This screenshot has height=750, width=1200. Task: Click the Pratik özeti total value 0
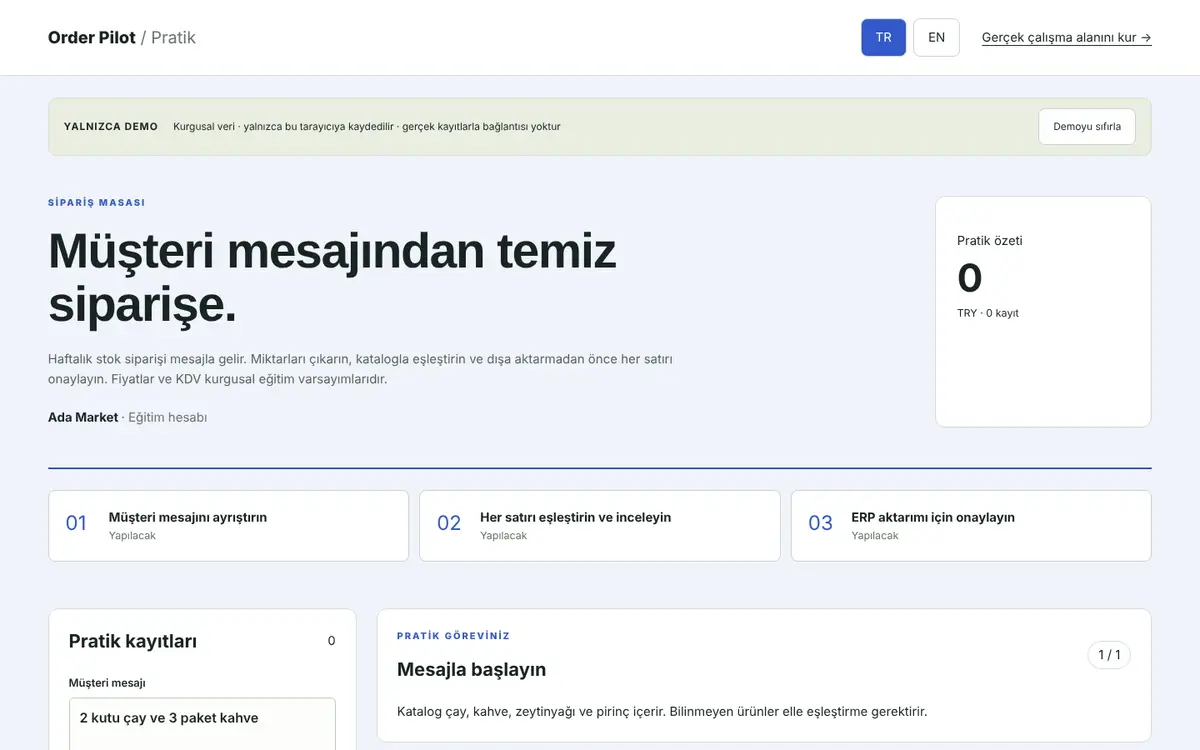[x=970, y=278]
